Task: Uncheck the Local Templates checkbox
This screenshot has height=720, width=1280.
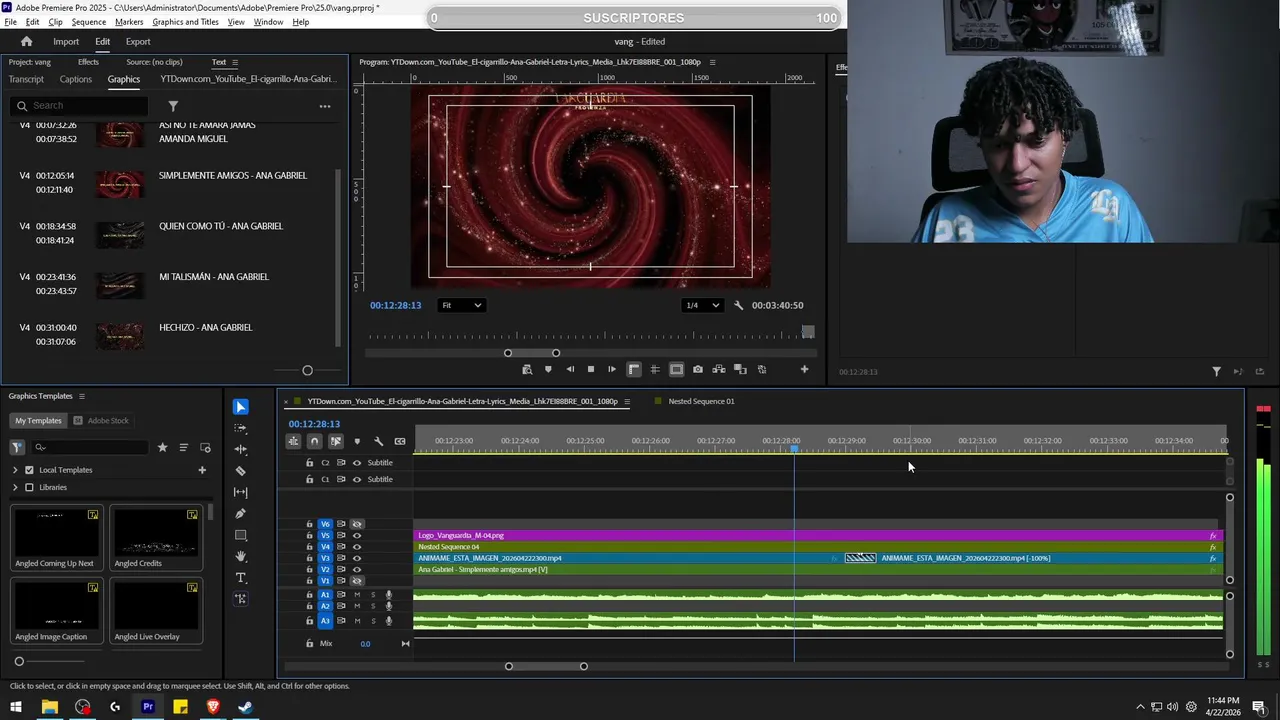Action: pos(29,470)
